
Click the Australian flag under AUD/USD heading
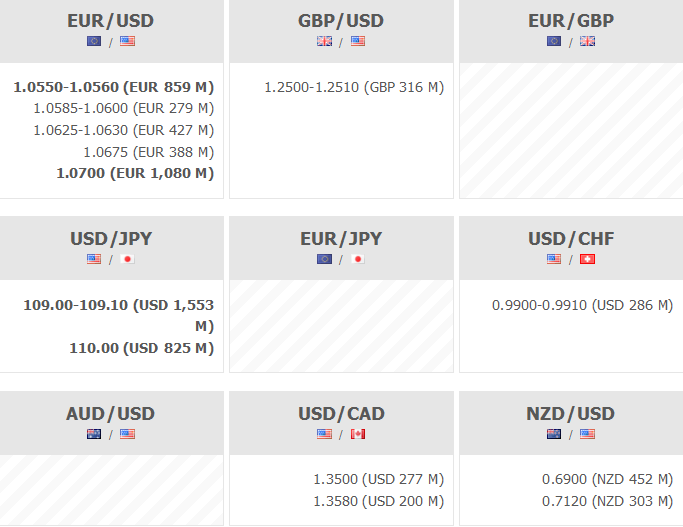point(94,434)
